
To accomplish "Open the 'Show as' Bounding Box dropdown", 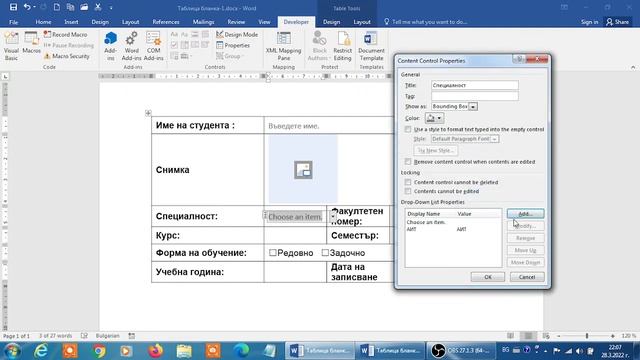I will (473, 107).
